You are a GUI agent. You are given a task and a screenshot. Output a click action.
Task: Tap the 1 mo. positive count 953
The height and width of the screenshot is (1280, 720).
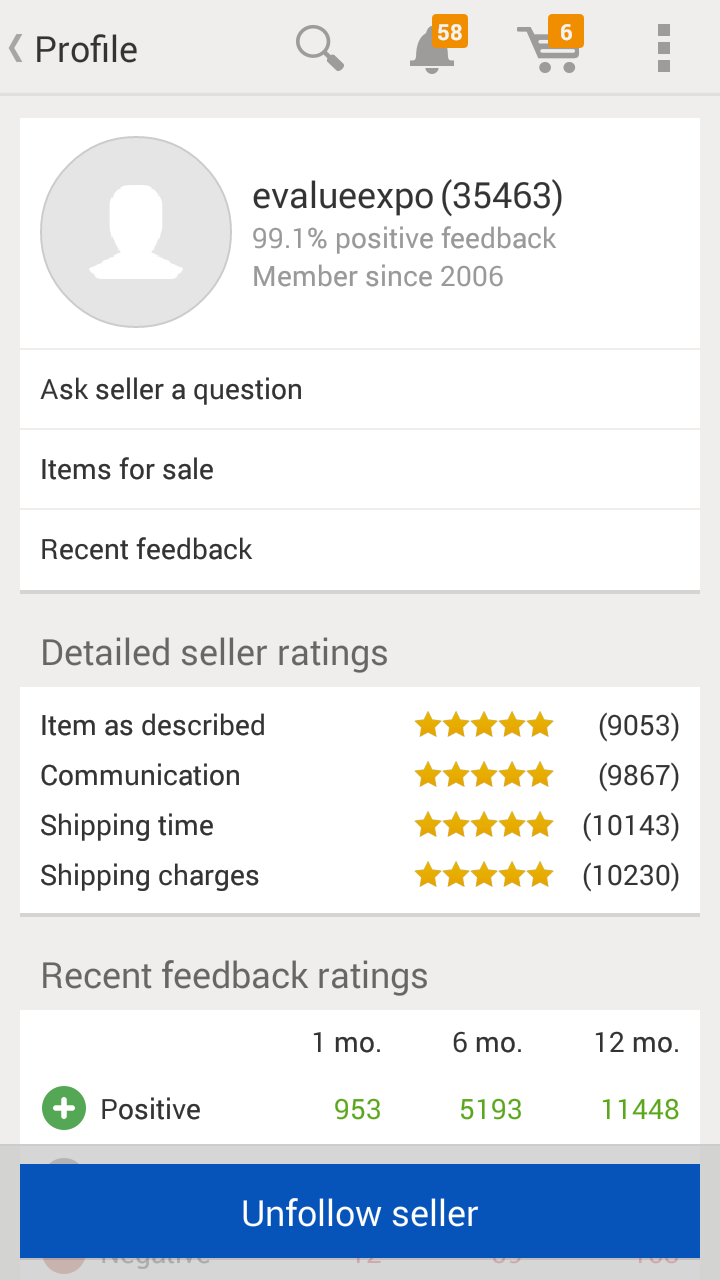tap(357, 1109)
